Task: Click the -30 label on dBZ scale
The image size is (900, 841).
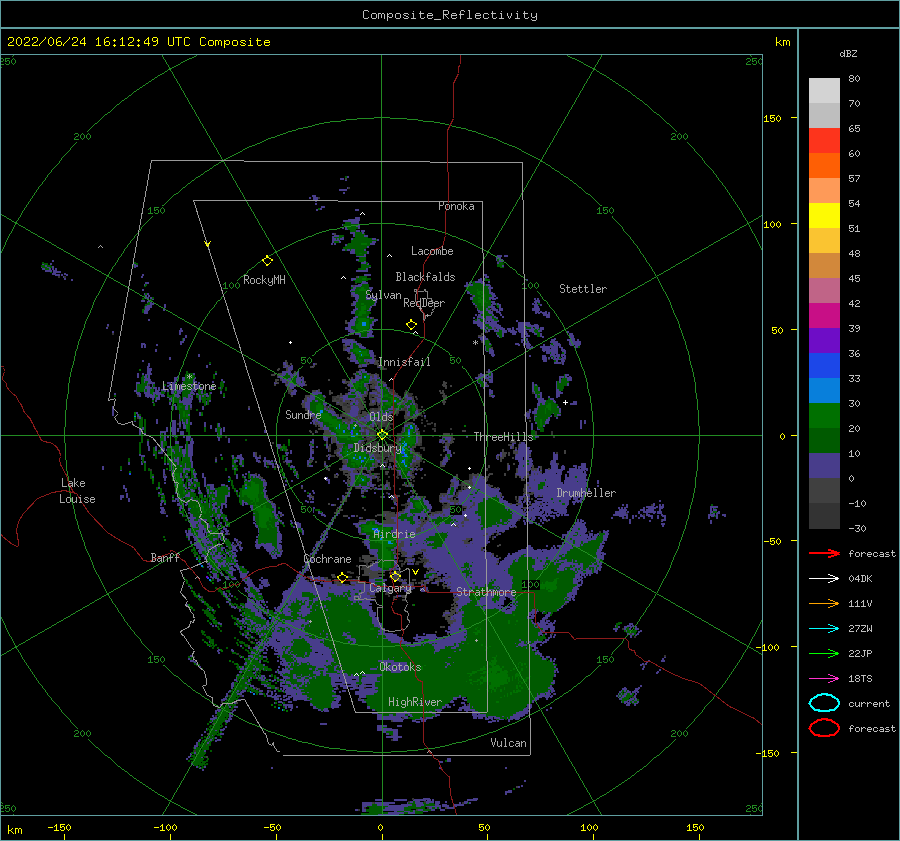Action: pyautogui.click(x=857, y=528)
